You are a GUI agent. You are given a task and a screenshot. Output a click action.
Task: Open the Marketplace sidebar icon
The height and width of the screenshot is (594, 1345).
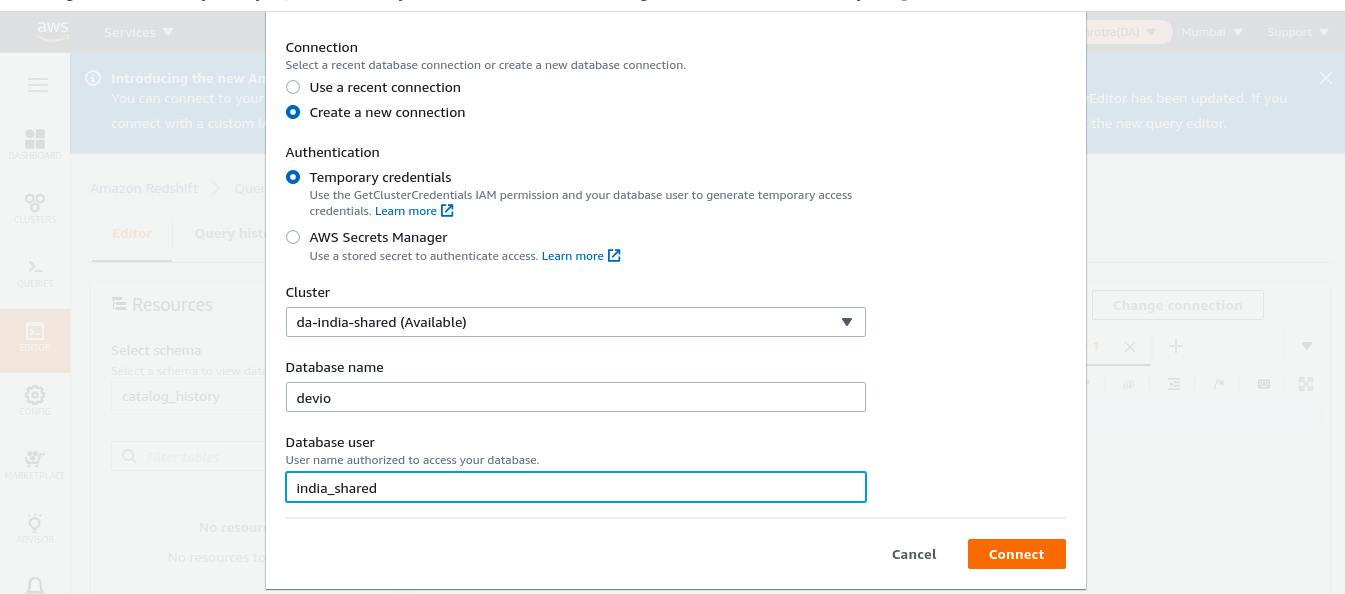point(35,463)
